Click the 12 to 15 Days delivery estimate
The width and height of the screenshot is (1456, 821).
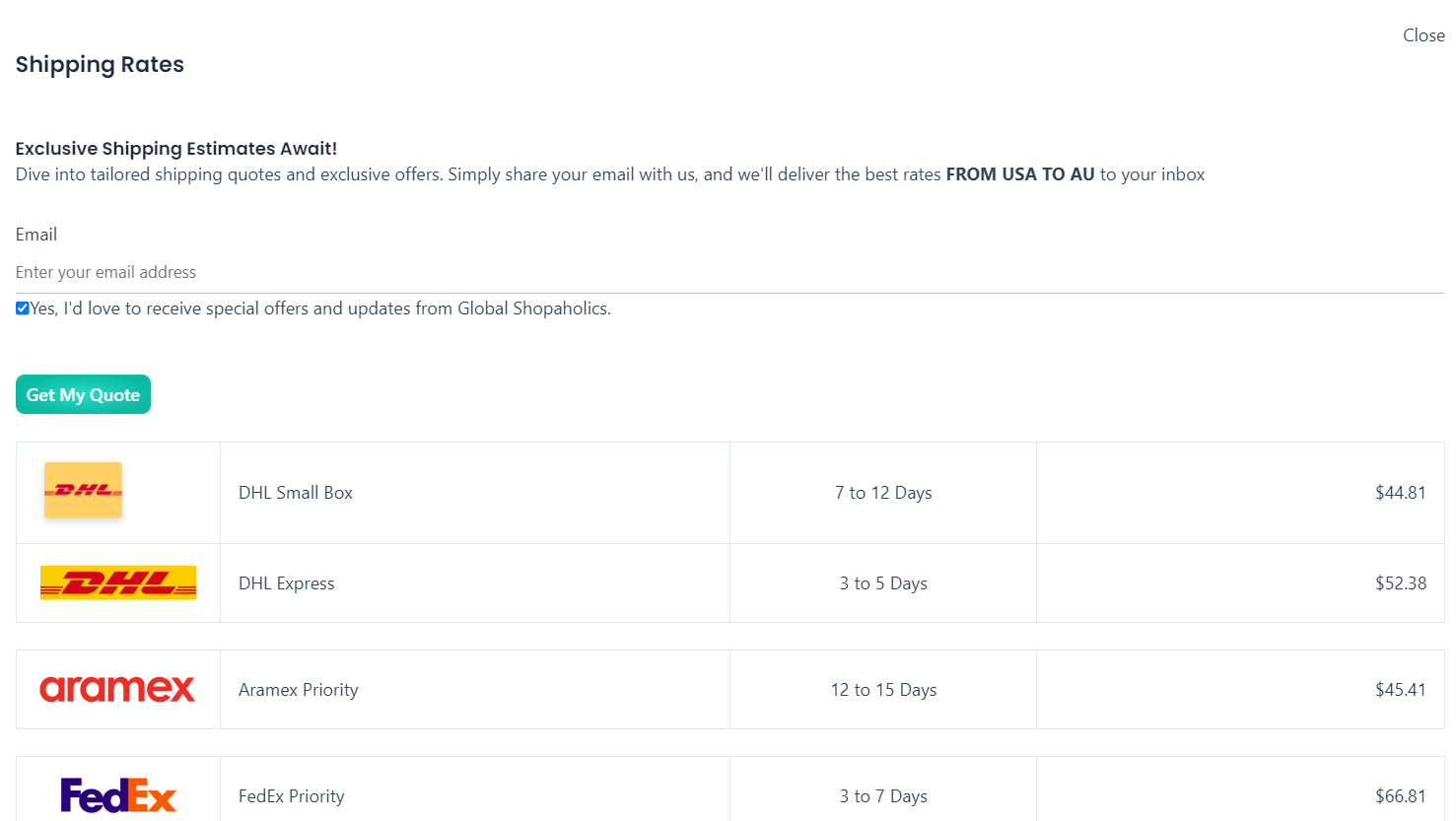point(883,690)
